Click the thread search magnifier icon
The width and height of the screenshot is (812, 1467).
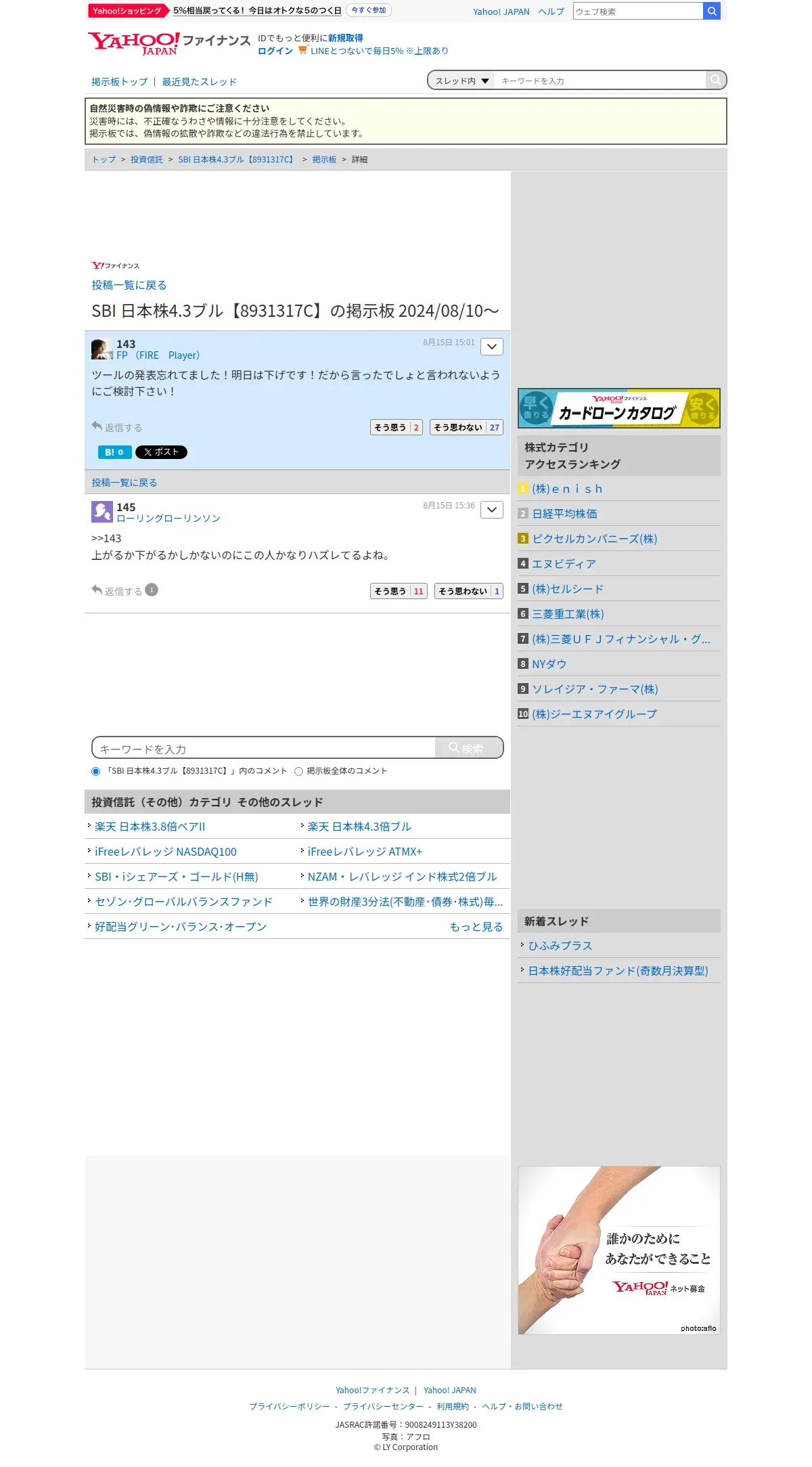coord(715,80)
